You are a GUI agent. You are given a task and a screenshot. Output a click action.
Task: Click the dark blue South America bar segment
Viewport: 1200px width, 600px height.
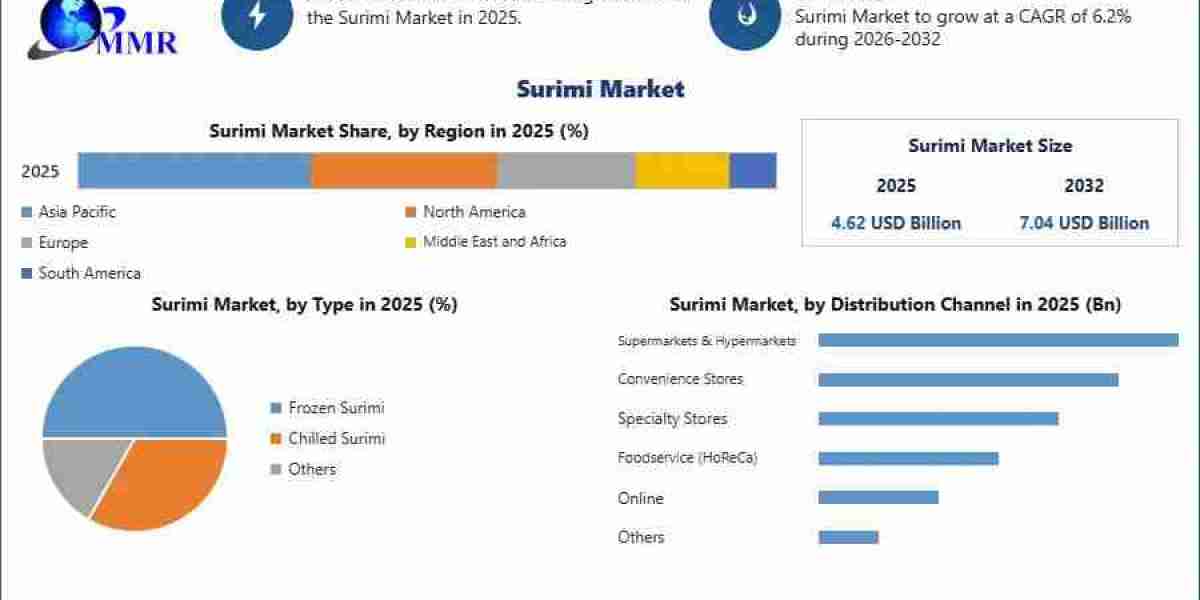pyautogui.click(x=753, y=170)
